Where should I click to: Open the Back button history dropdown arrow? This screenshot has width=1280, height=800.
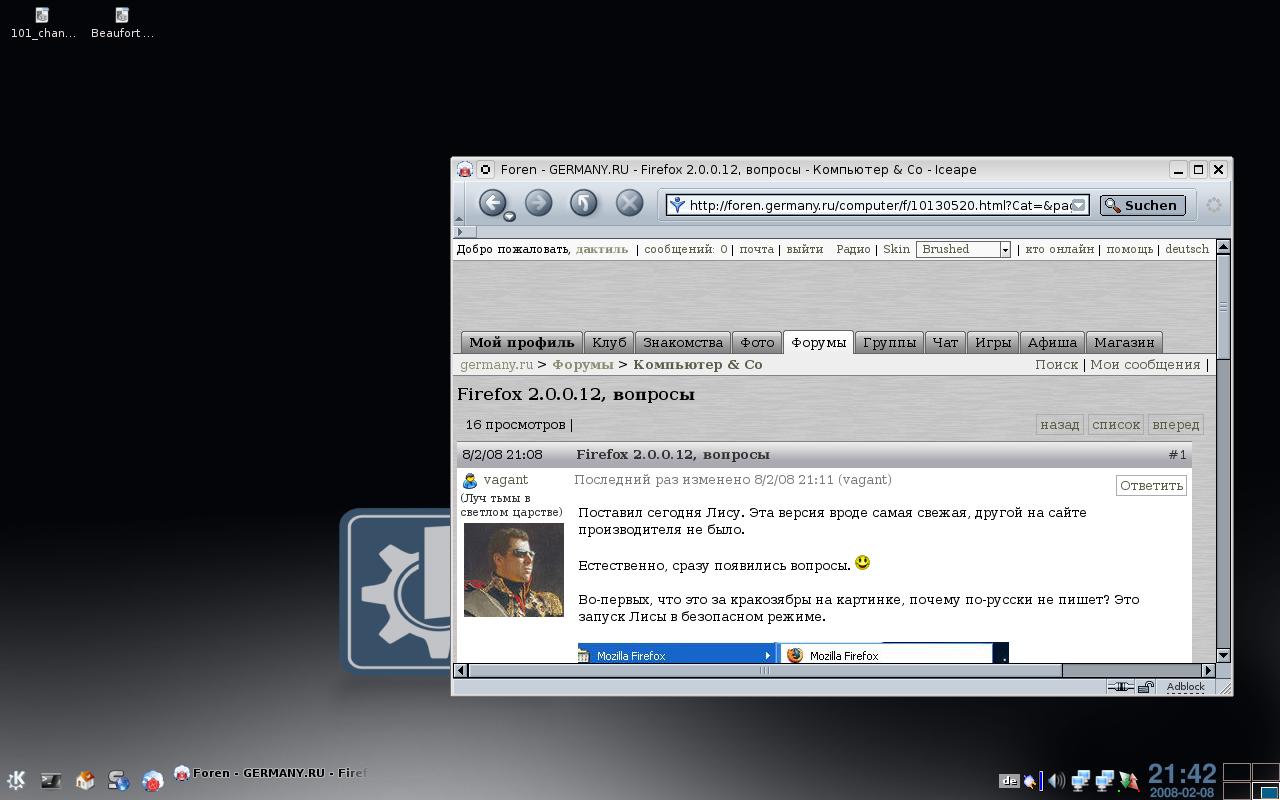(x=509, y=216)
